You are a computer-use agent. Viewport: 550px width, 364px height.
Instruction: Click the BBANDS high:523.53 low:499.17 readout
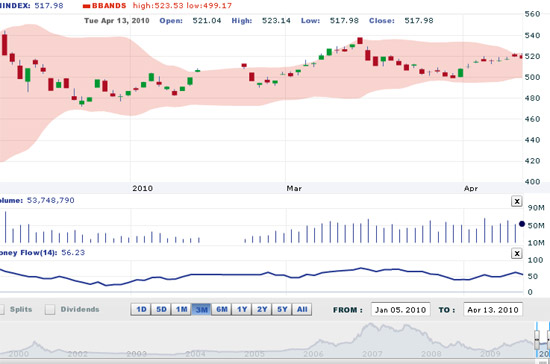[x=182, y=6]
